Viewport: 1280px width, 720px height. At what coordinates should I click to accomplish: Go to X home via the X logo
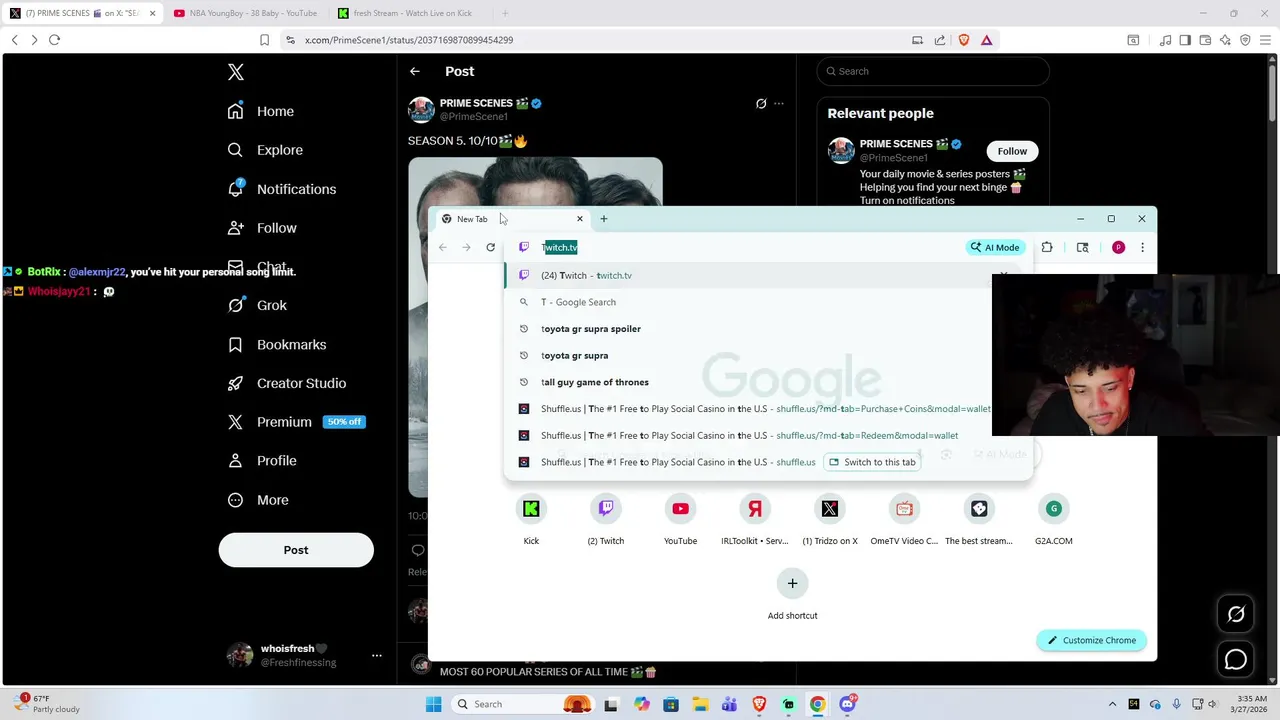(235, 72)
